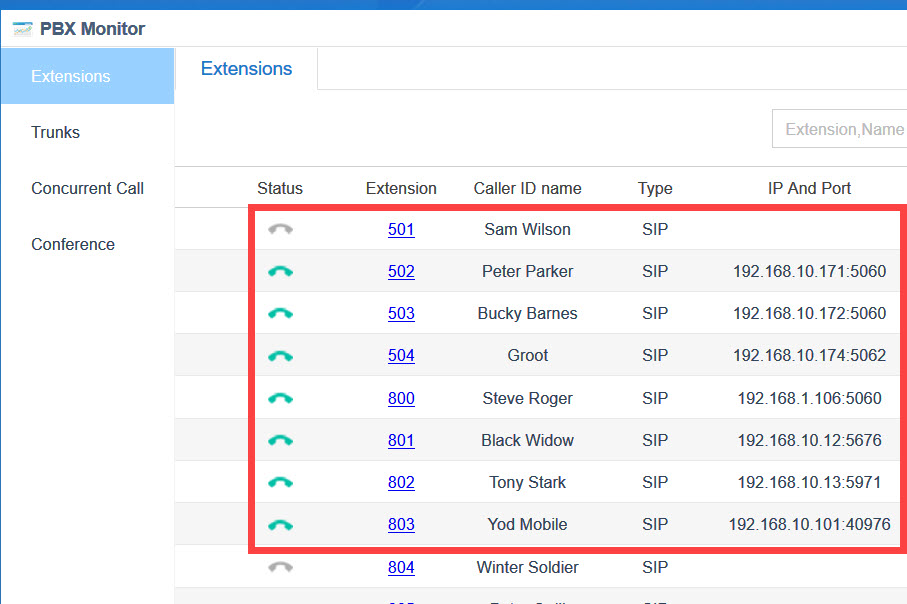Viewport: 907px width, 604px height.
Task: Click the IP And Port column header
Action: pos(809,188)
